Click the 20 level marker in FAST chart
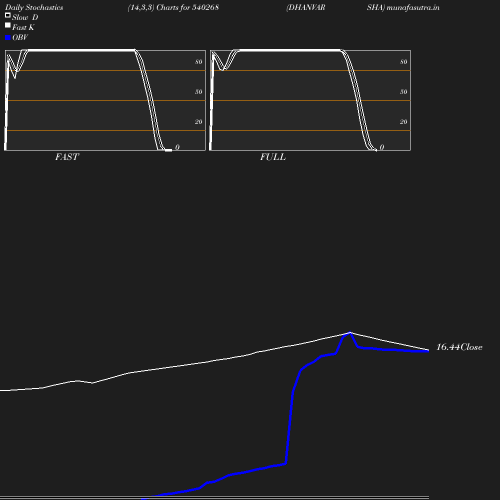Screen dimensions: 500x500 [198, 122]
